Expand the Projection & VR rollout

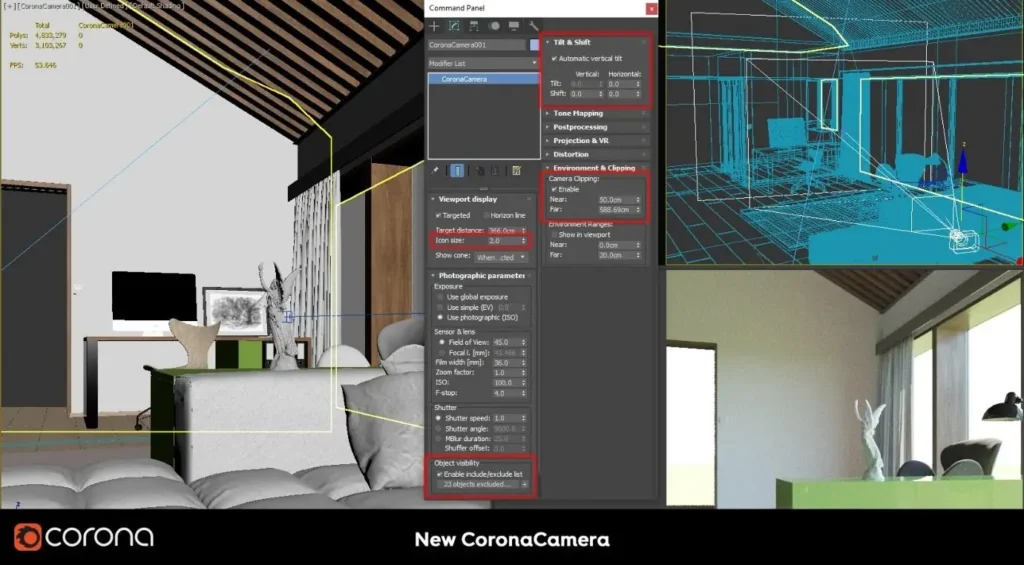(x=581, y=141)
